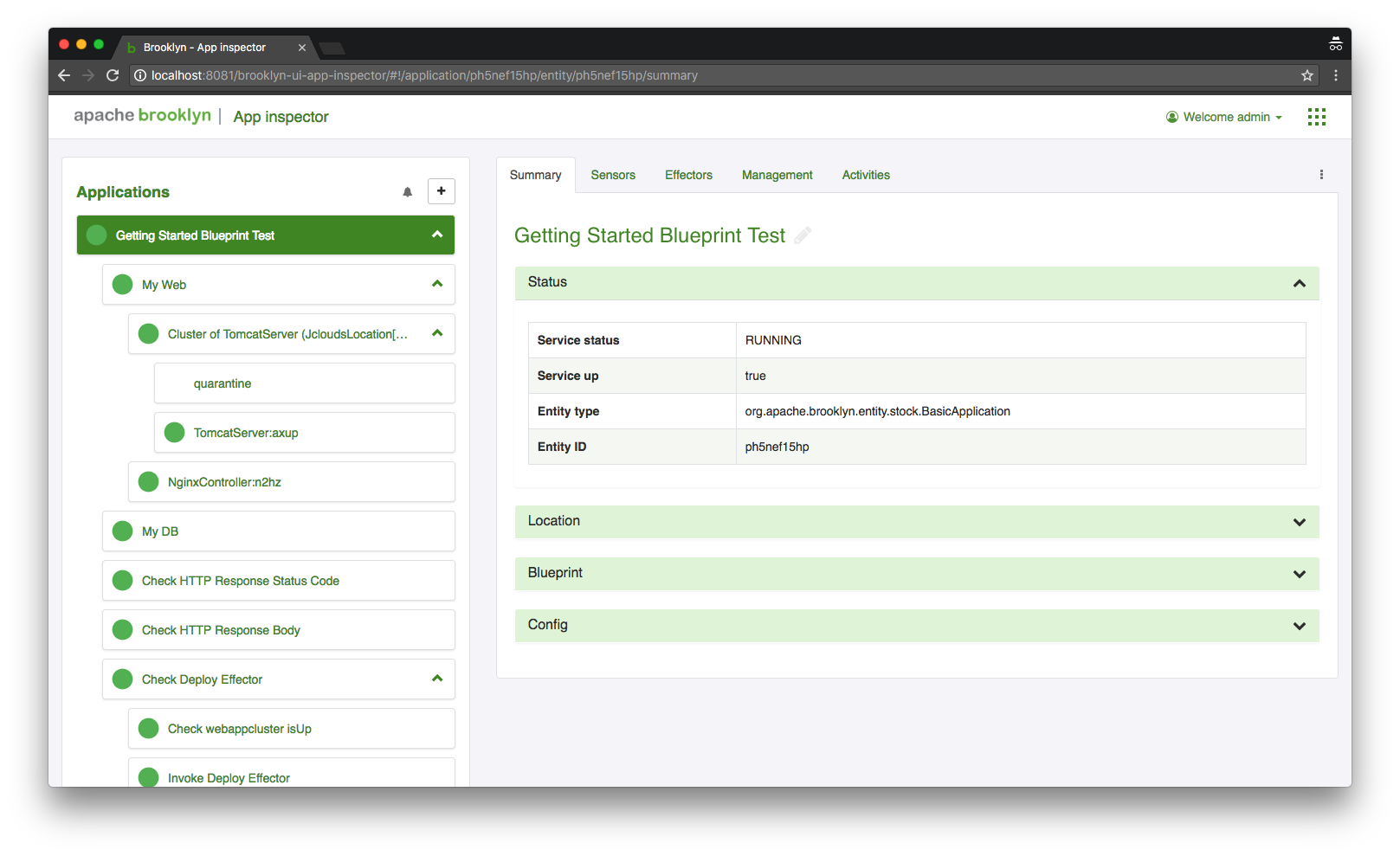Expand the Location section
Viewport: 1400px width, 856px height.
(x=1299, y=522)
